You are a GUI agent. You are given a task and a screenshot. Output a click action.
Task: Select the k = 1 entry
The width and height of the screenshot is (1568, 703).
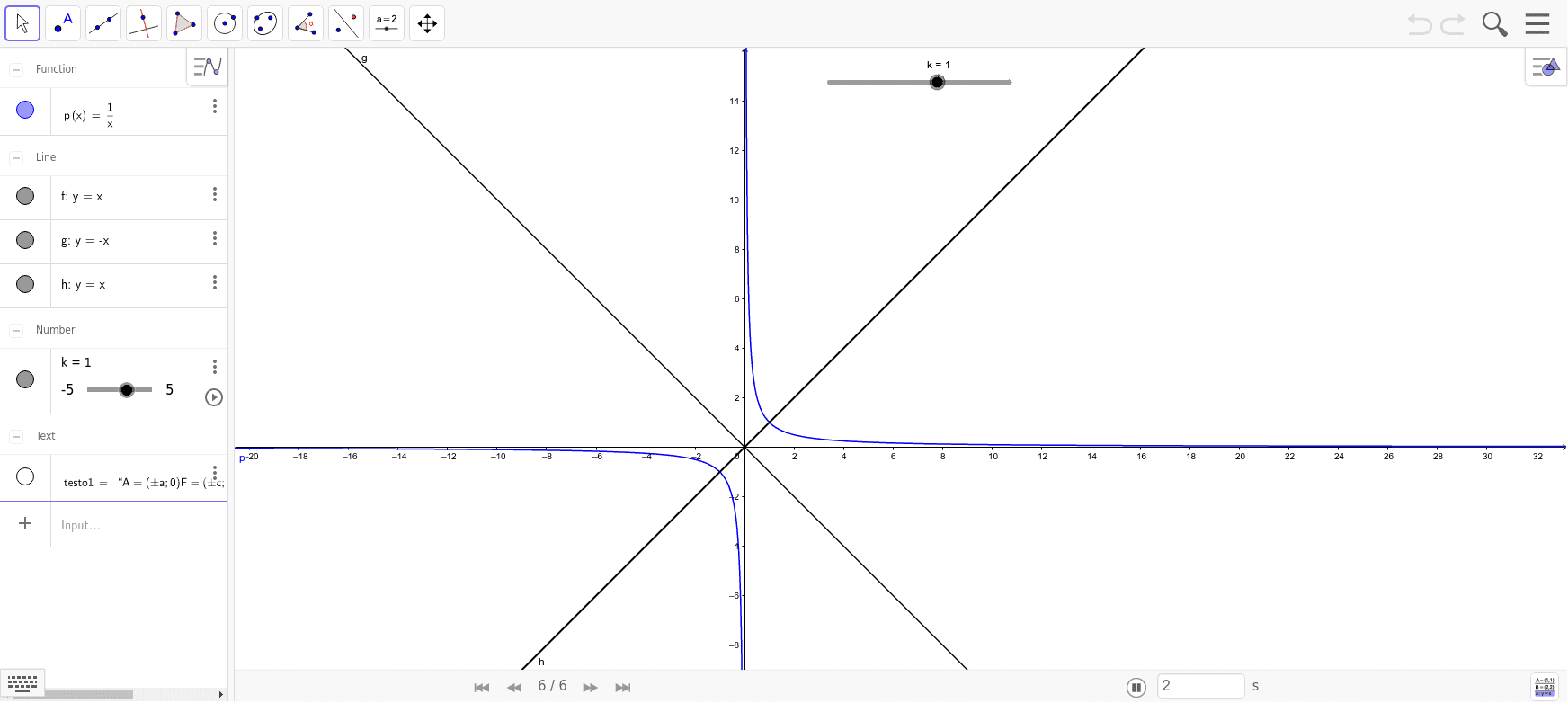76,362
